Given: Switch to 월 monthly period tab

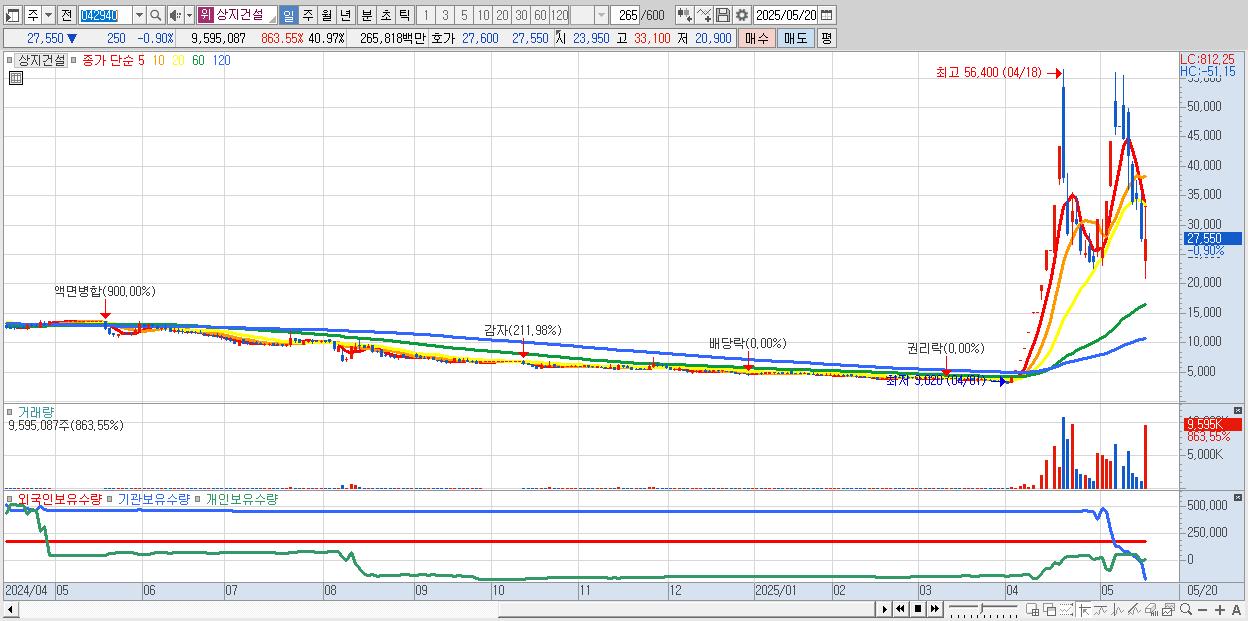Looking at the screenshot, I should [x=326, y=15].
